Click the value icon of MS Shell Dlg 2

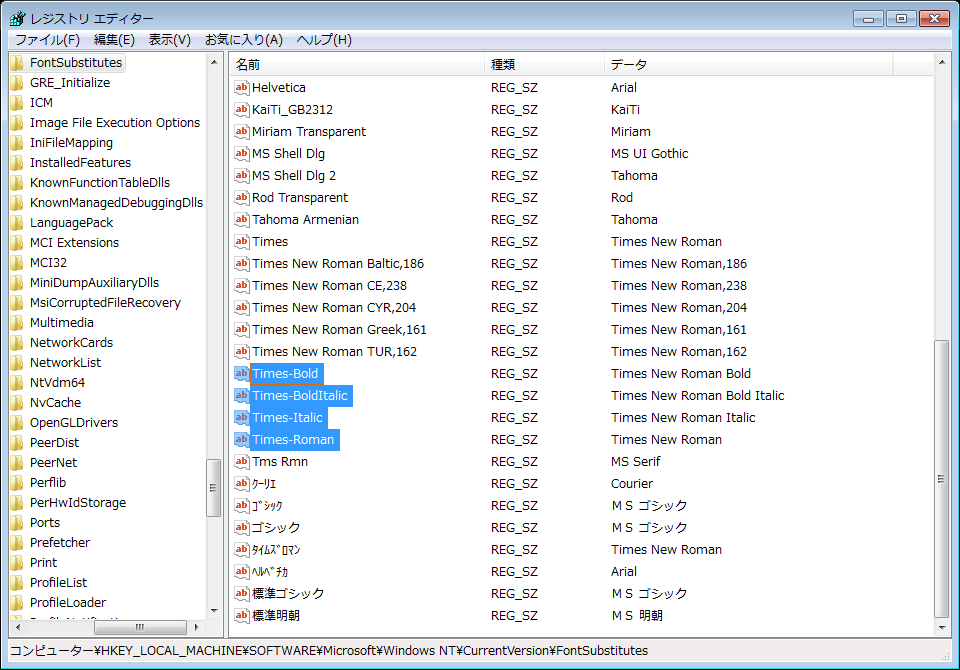pyautogui.click(x=242, y=176)
